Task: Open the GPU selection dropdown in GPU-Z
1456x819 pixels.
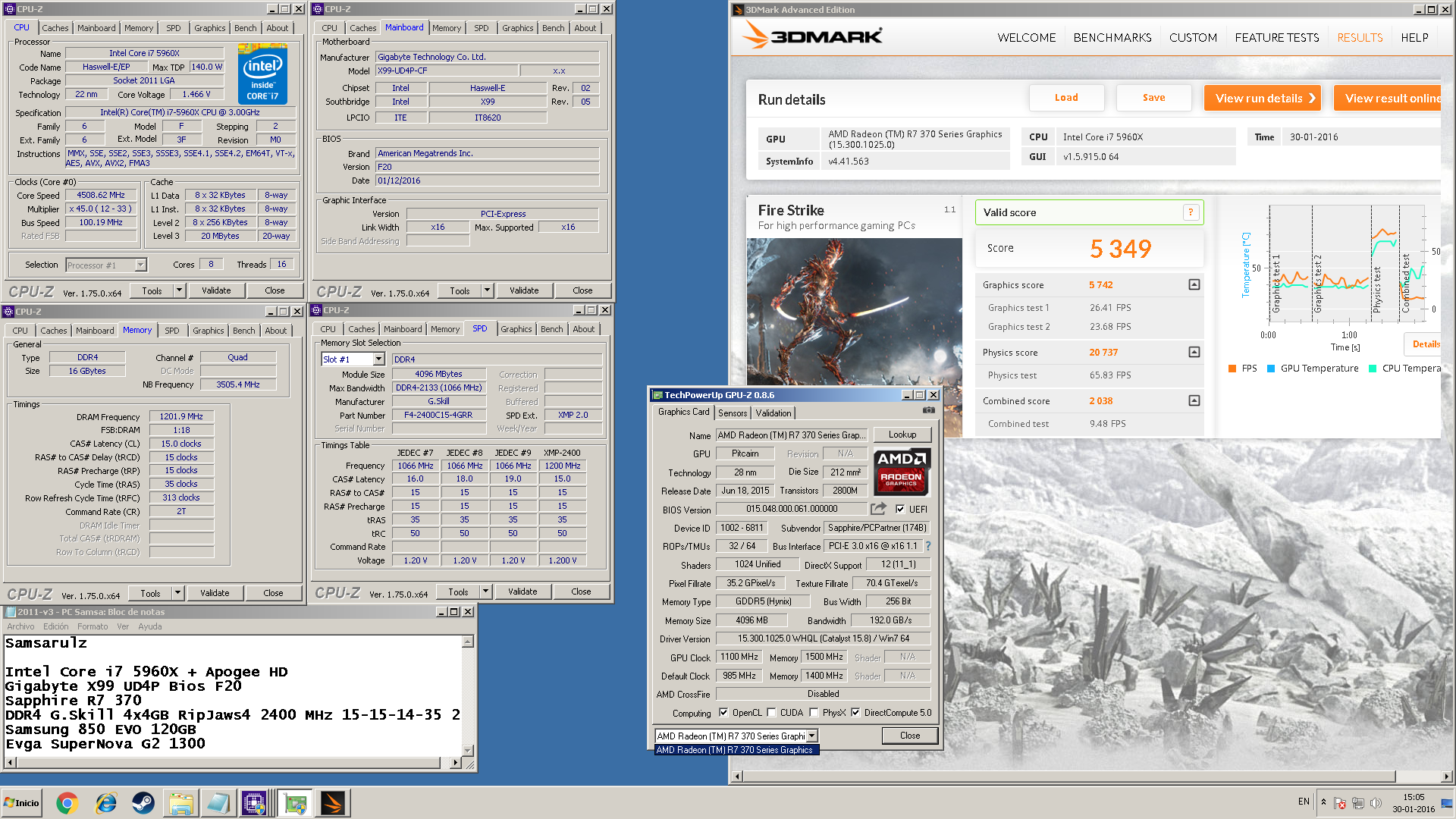Action: (811, 736)
